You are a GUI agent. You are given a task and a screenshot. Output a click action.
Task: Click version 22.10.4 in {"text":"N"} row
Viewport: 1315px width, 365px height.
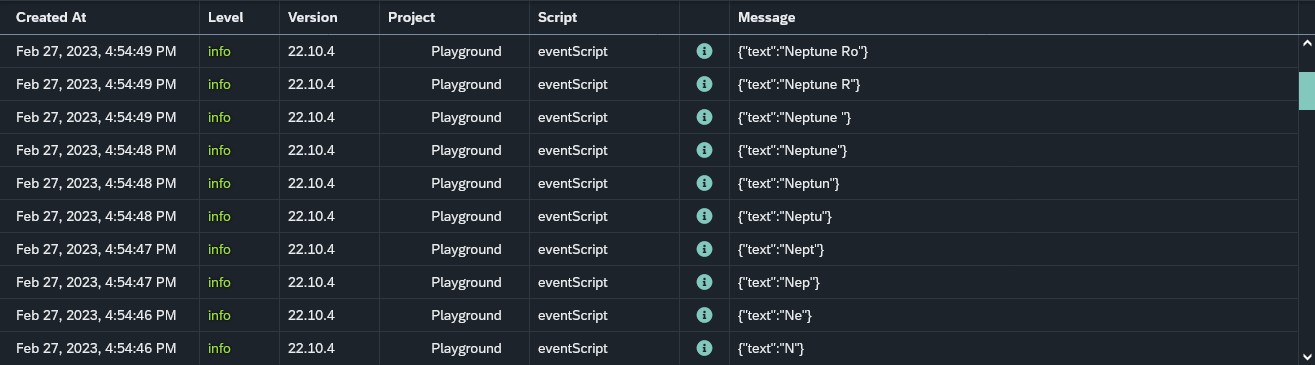pos(311,348)
